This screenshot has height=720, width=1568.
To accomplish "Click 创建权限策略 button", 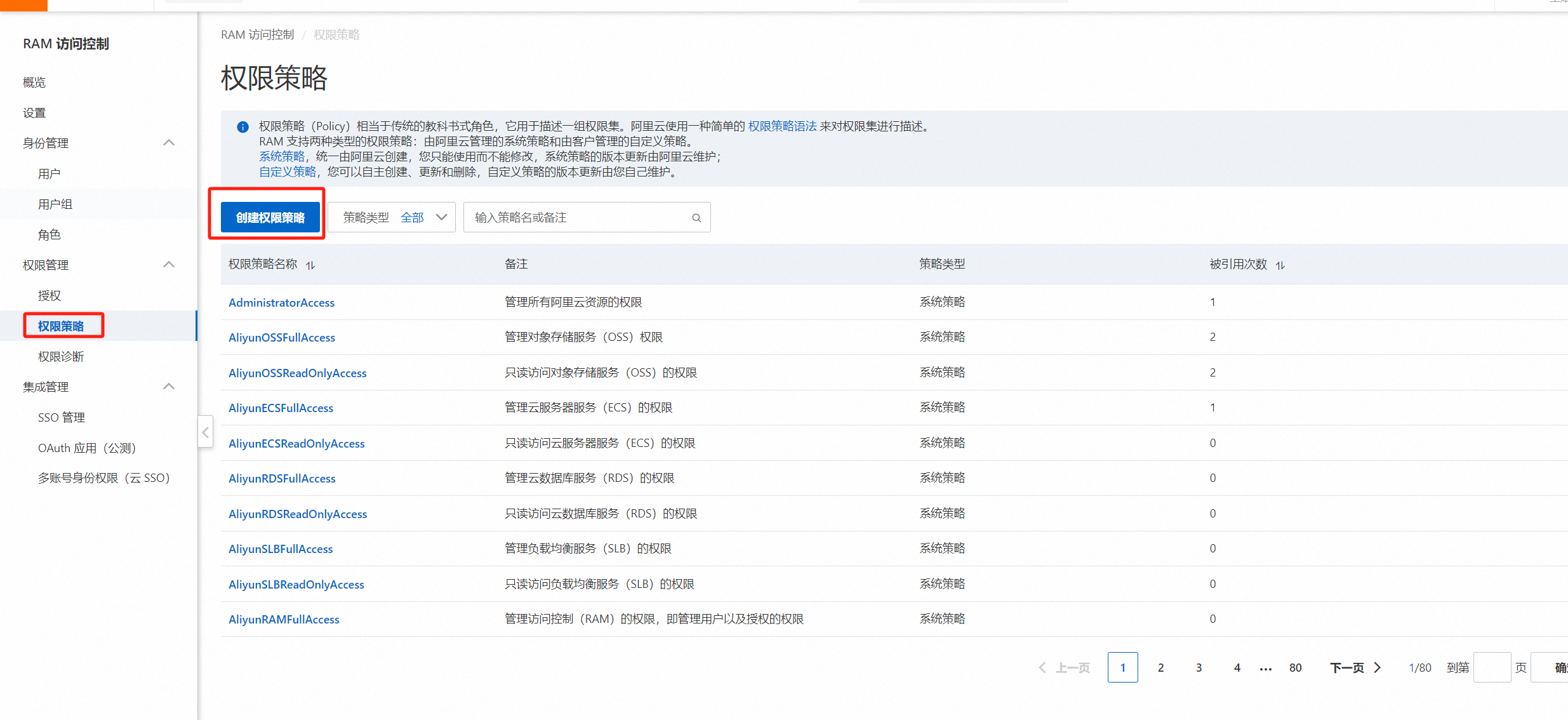I will point(270,218).
